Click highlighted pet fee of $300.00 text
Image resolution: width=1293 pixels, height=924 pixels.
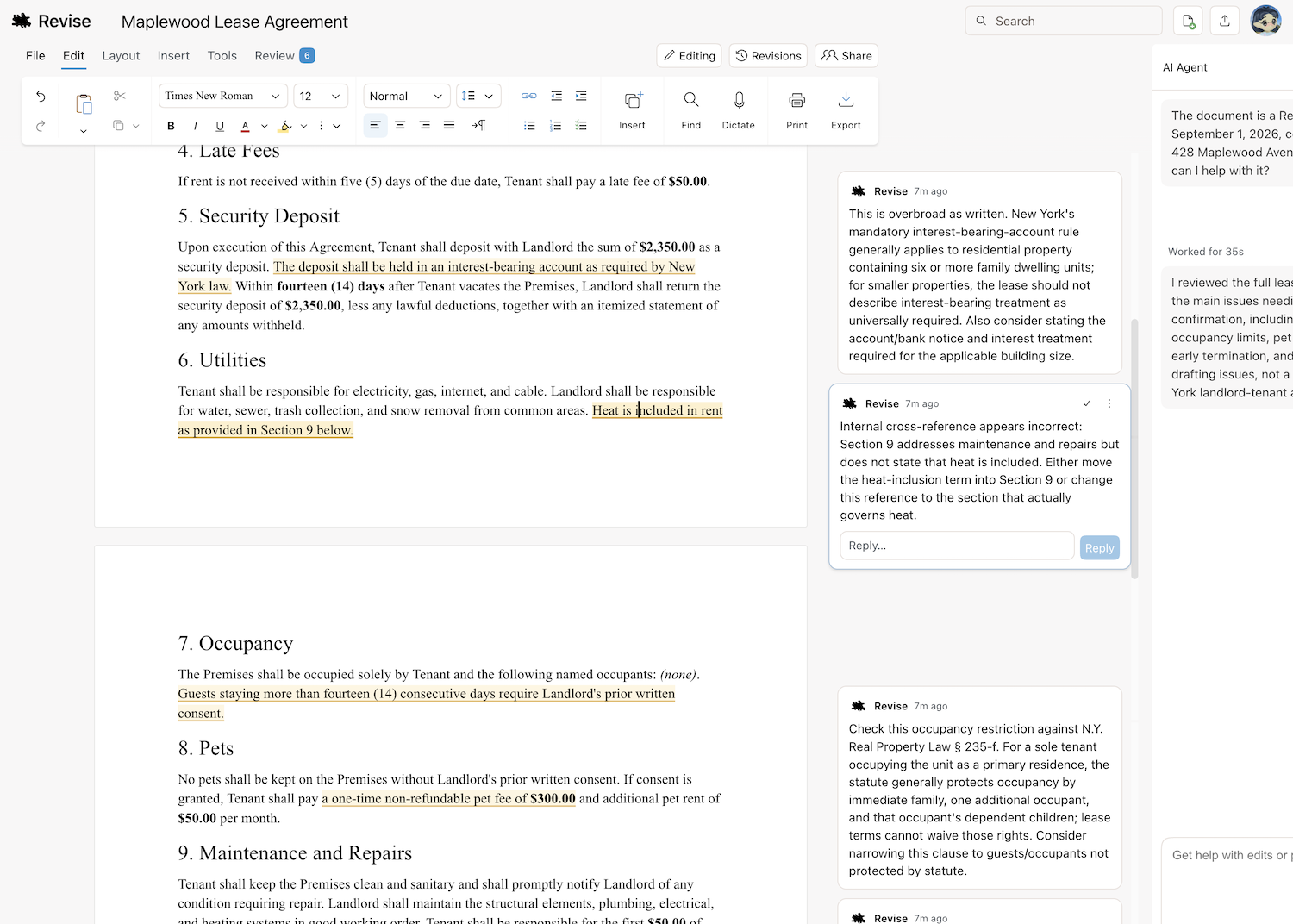[448, 798]
